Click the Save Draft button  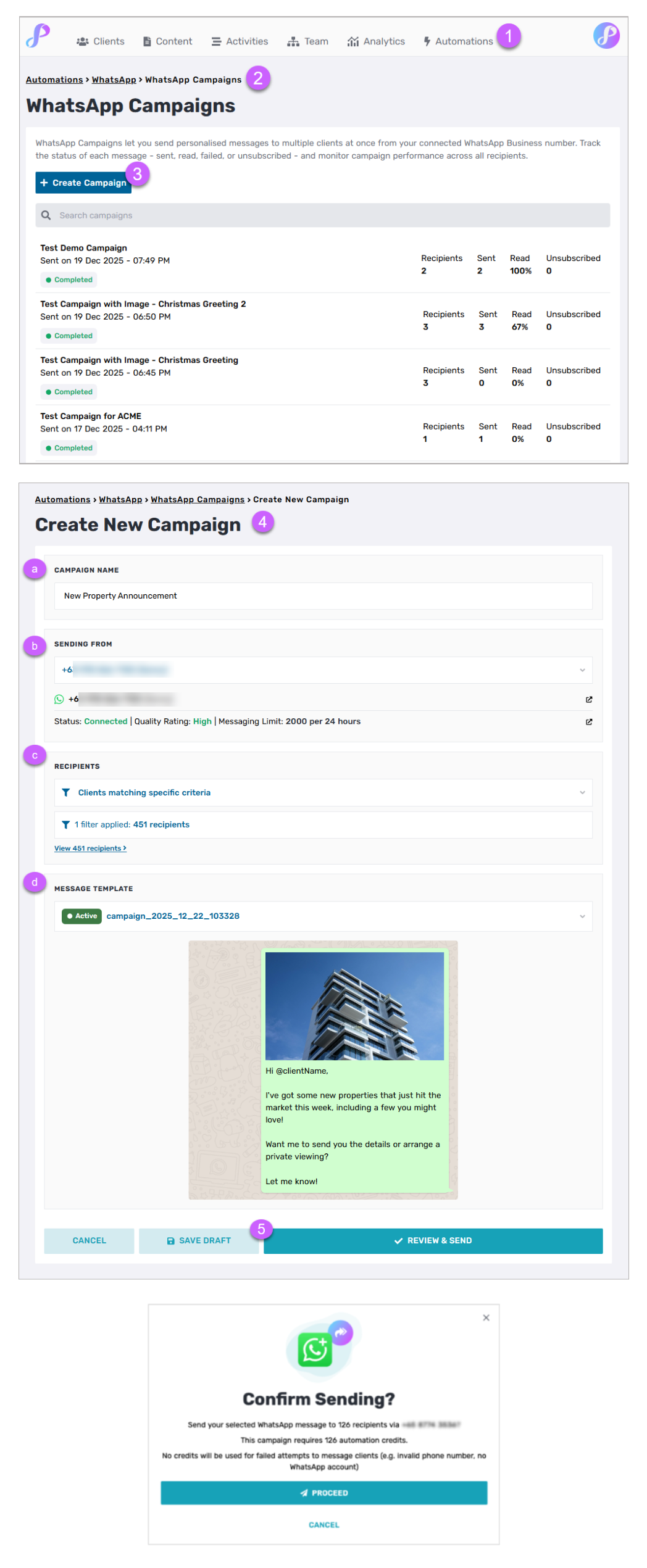pos(199,1240)
